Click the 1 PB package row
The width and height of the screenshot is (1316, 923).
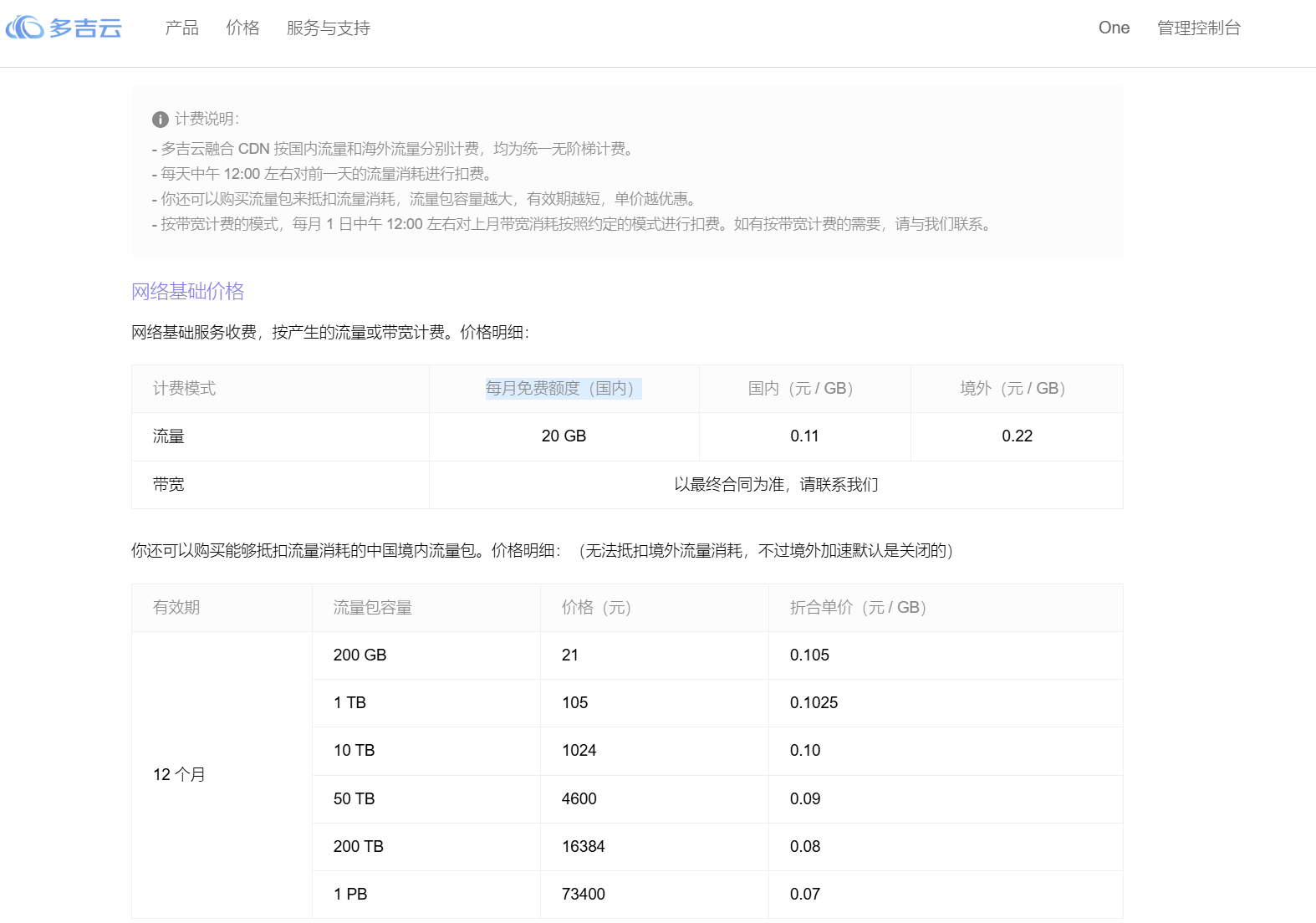click(717, 895)
